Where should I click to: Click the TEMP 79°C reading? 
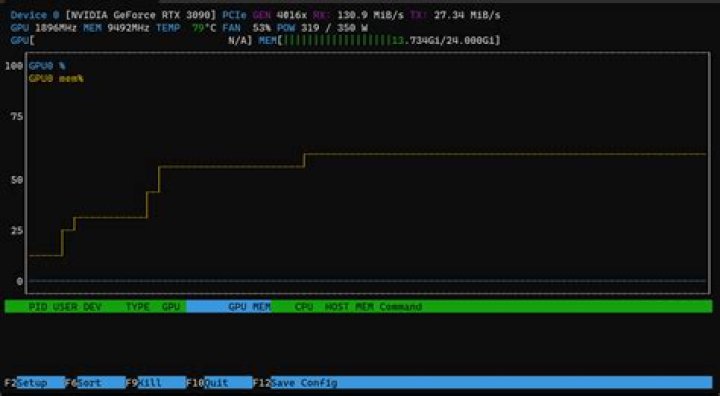pos(186,28)
